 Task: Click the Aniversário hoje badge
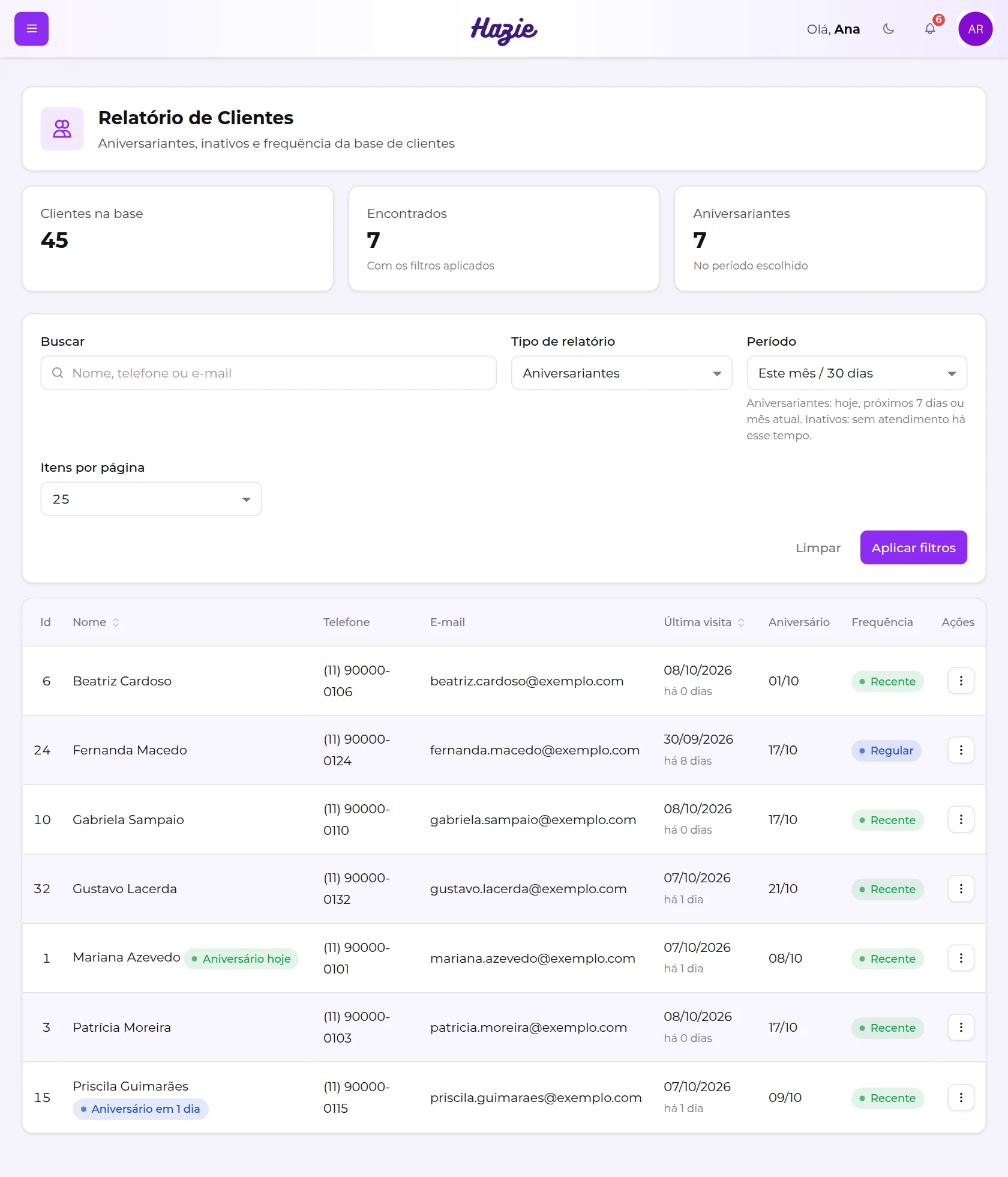(241, 959)
